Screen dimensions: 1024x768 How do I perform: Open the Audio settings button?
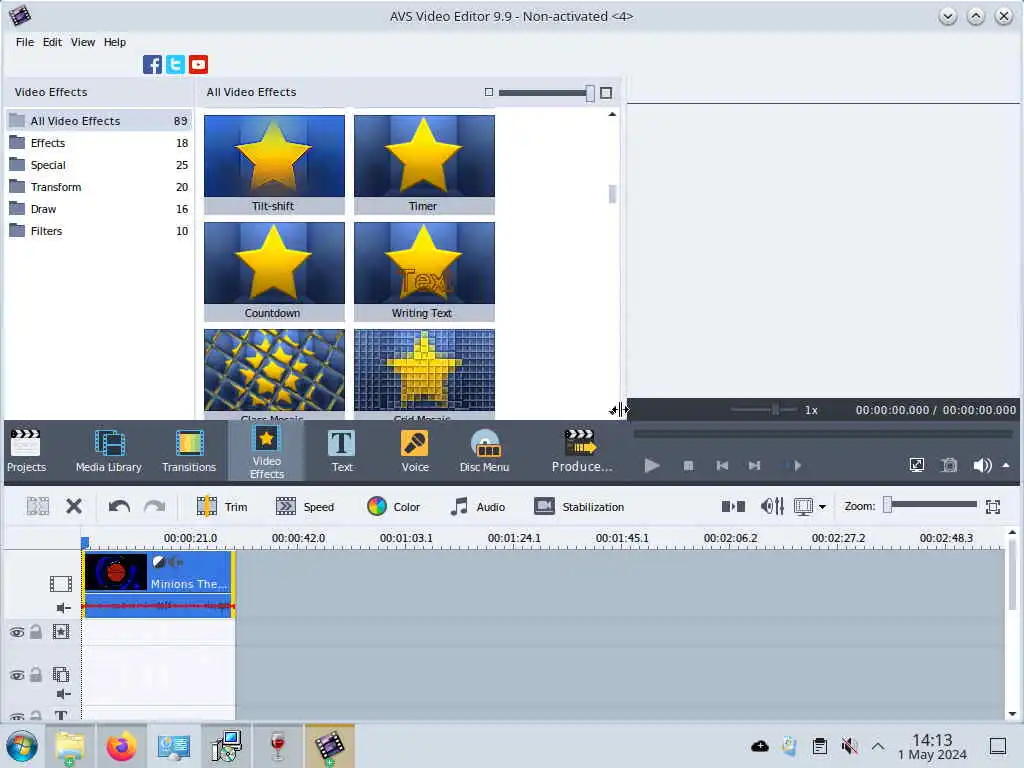478,506
